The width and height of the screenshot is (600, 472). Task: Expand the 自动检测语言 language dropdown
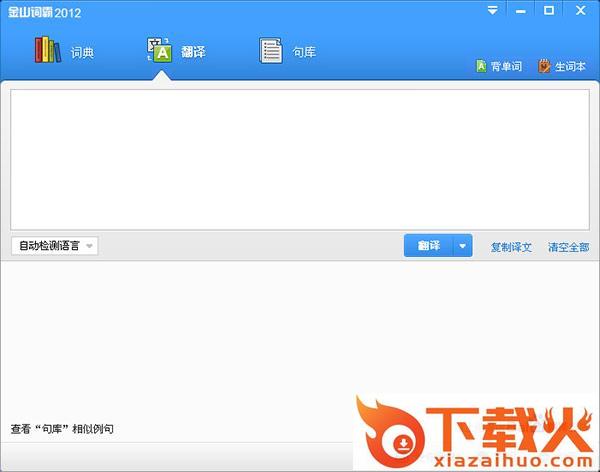click(54, 246)
